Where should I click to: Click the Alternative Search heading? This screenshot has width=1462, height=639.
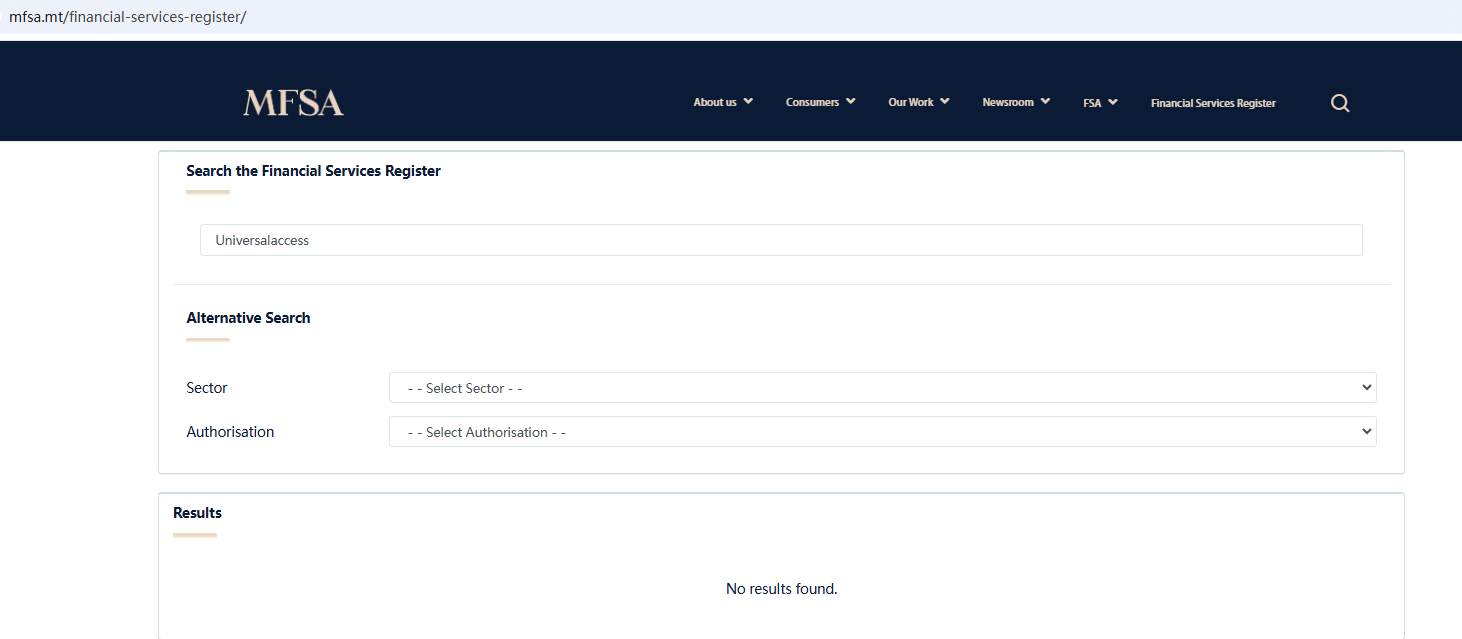pos(248,318)
